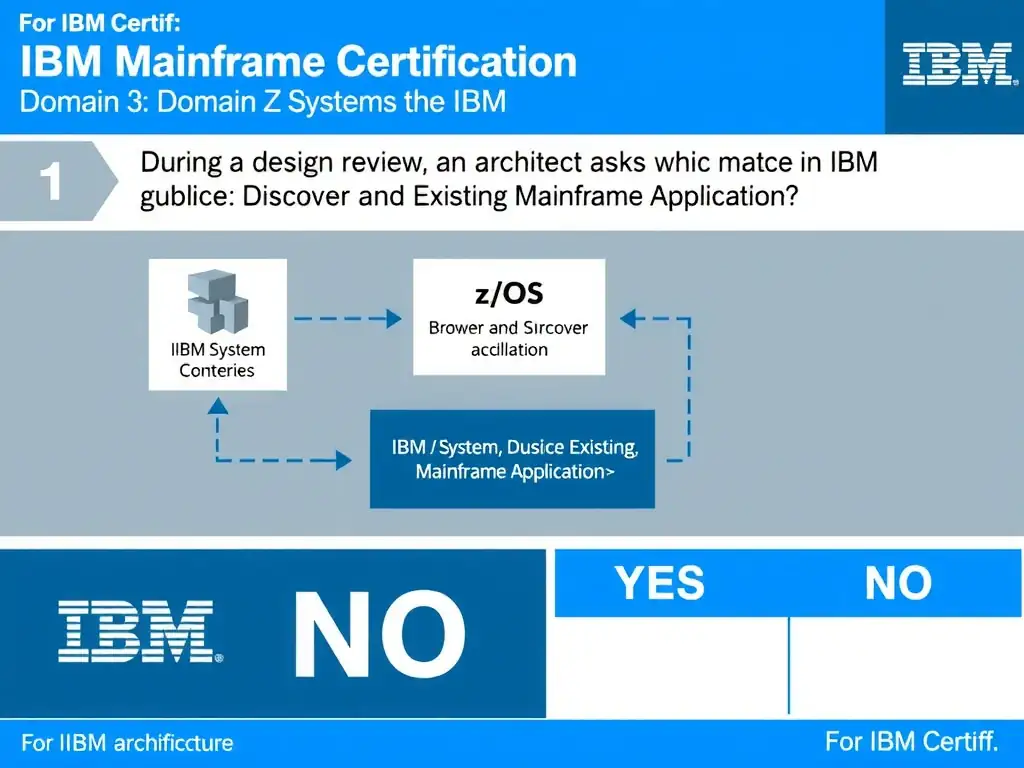This screenshot has width=1024, height=768.
Task: Select the NO column header in table
Action: pyautogui.click(x=898, y=583)
